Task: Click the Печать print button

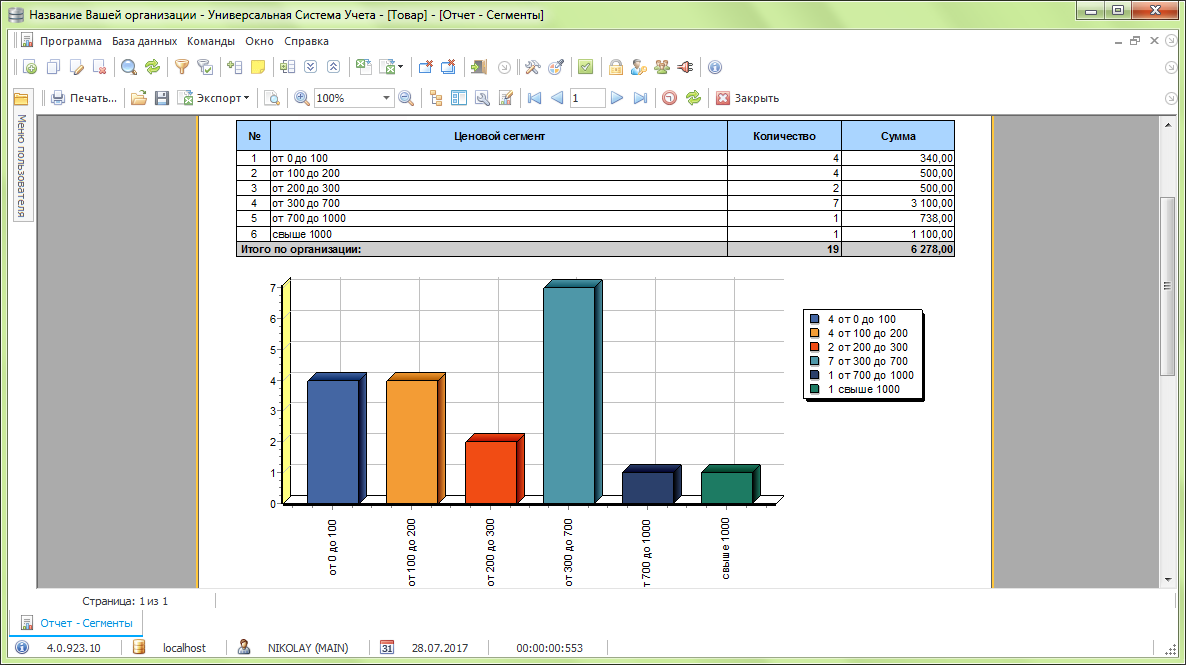Action: point(84,98)
